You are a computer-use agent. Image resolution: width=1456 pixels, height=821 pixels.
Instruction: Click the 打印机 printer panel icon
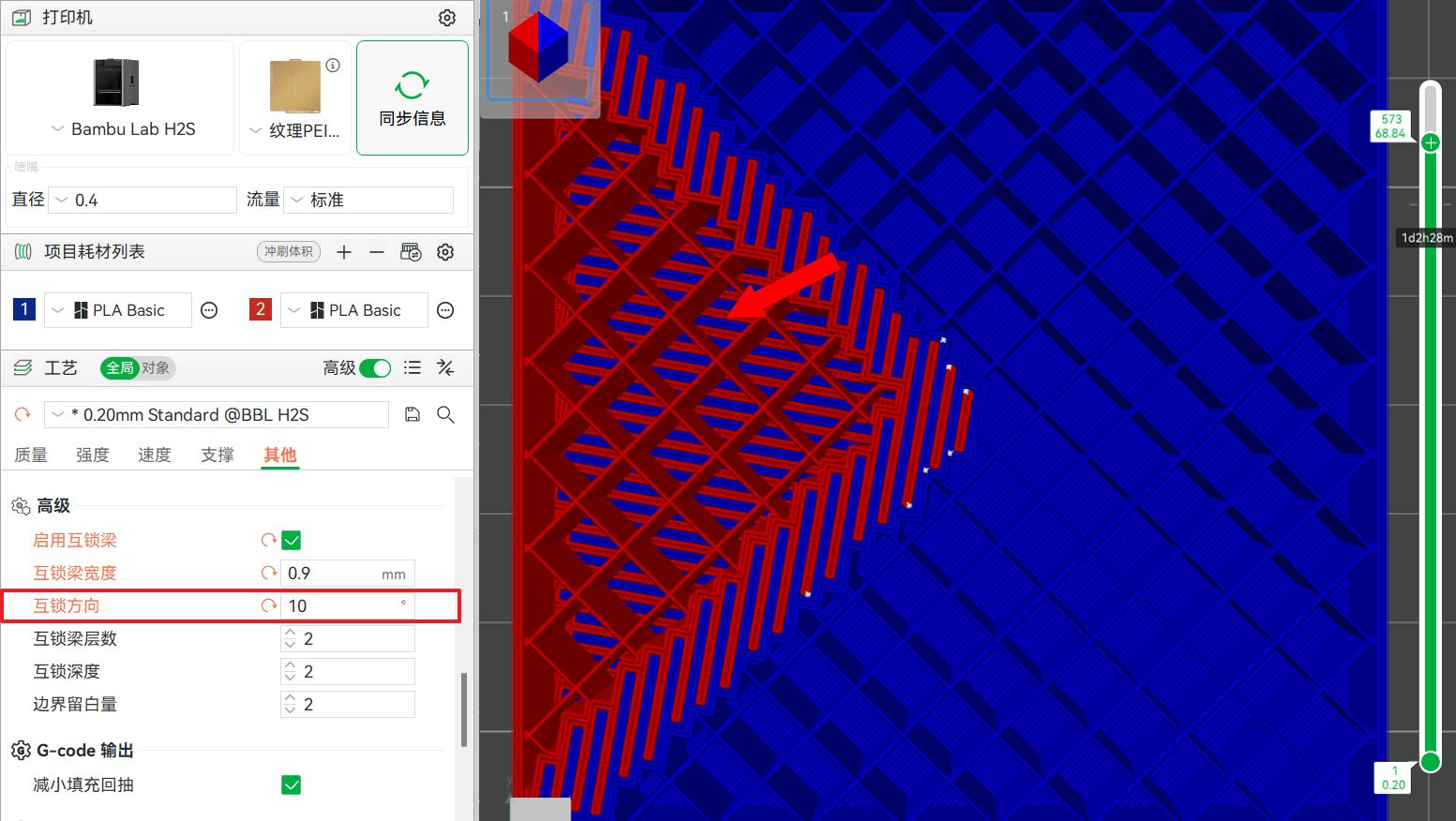point(22,18)
